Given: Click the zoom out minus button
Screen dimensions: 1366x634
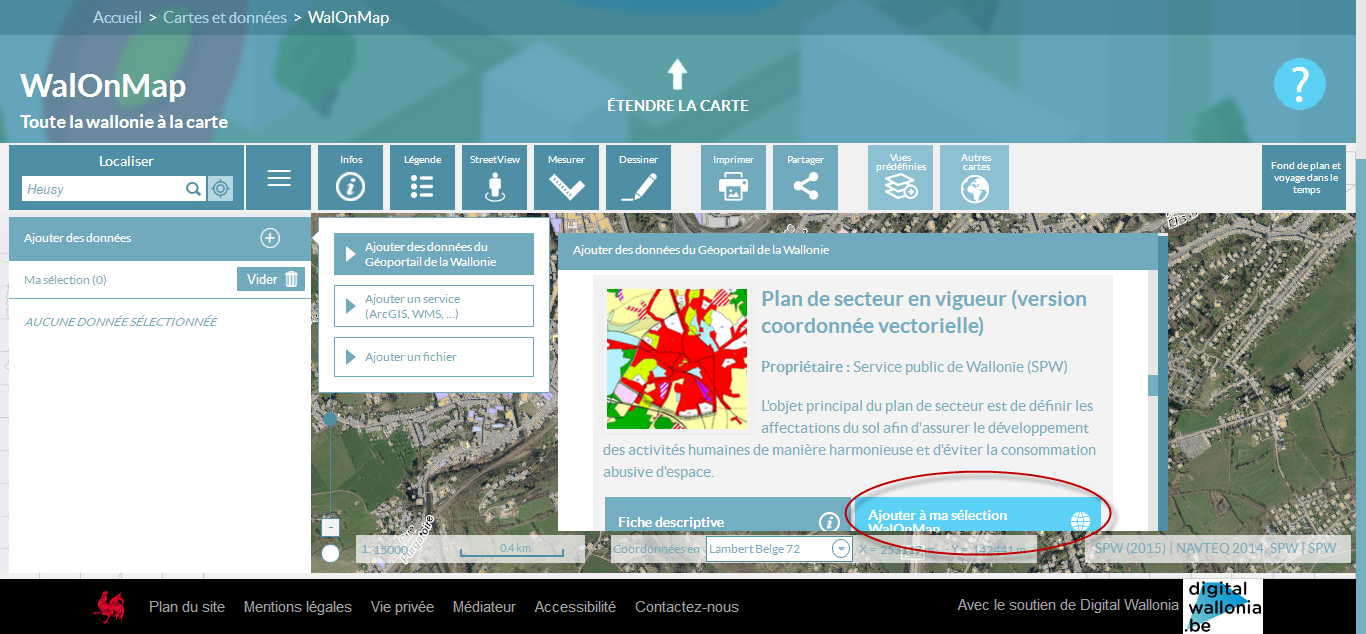Looking at the screenshot, I should (x=331, y=527).
